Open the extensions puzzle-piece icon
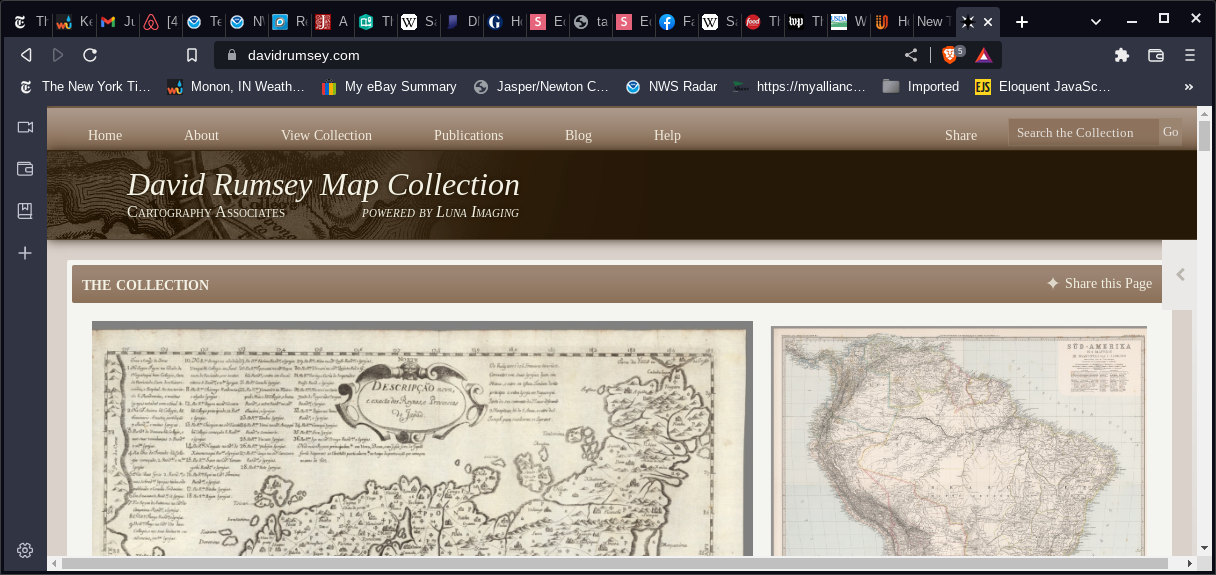 (1121, 55)
